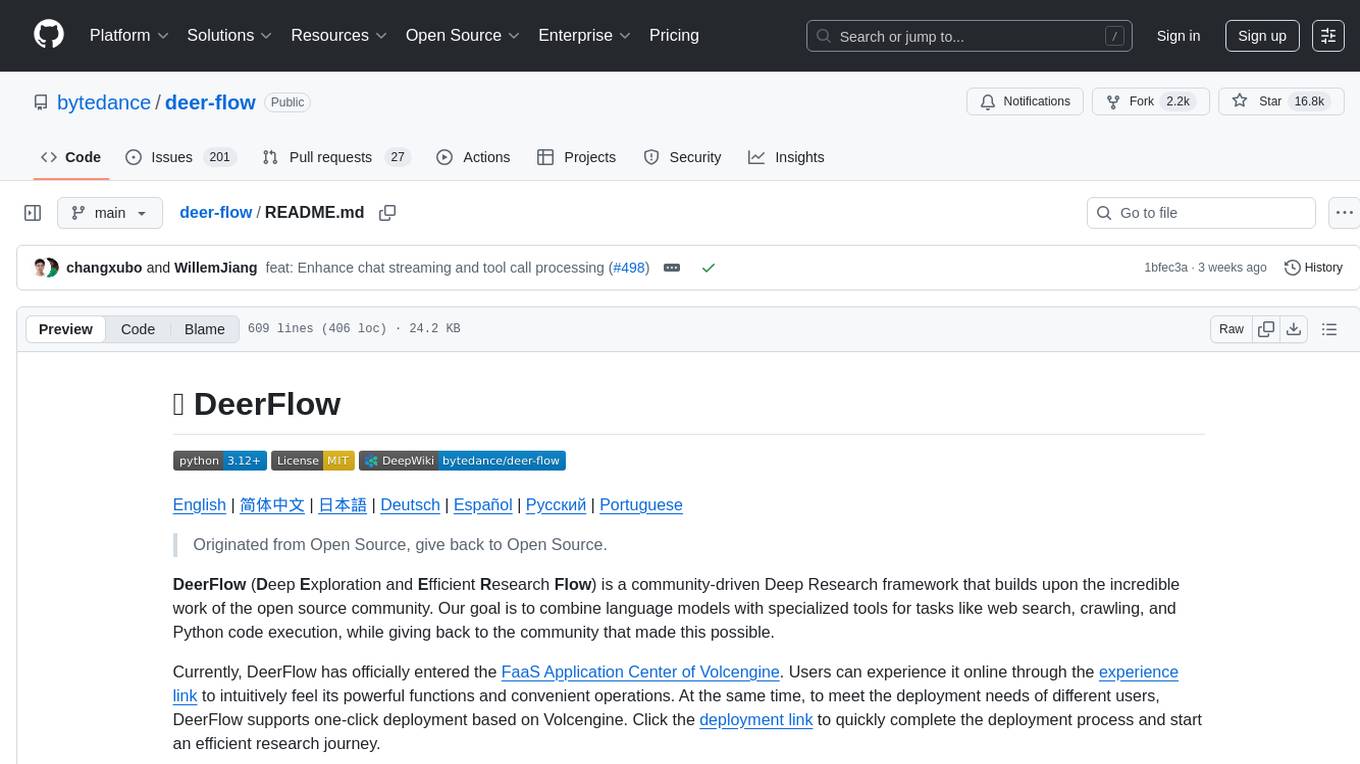Open the Español README link
The image size is (1360, 764).
[x=483, y=505]
